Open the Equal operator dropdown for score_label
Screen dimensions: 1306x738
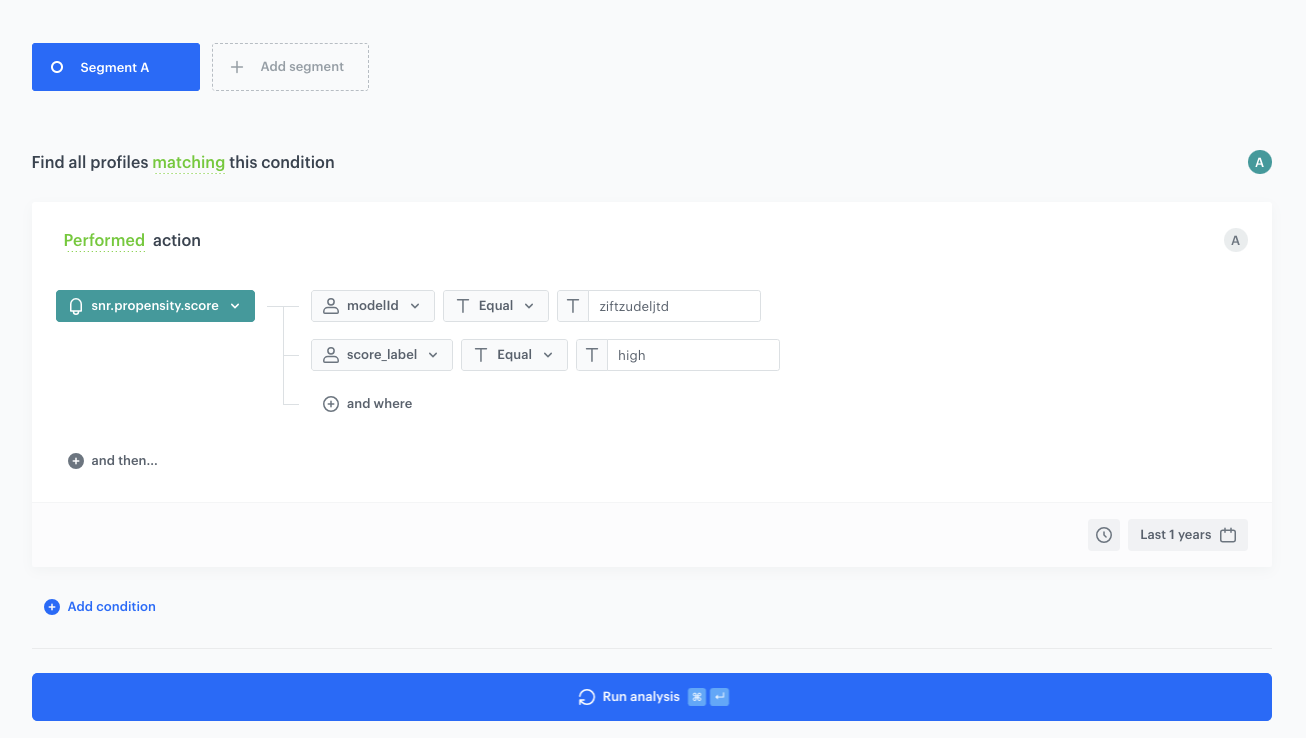tap(514, 355)
